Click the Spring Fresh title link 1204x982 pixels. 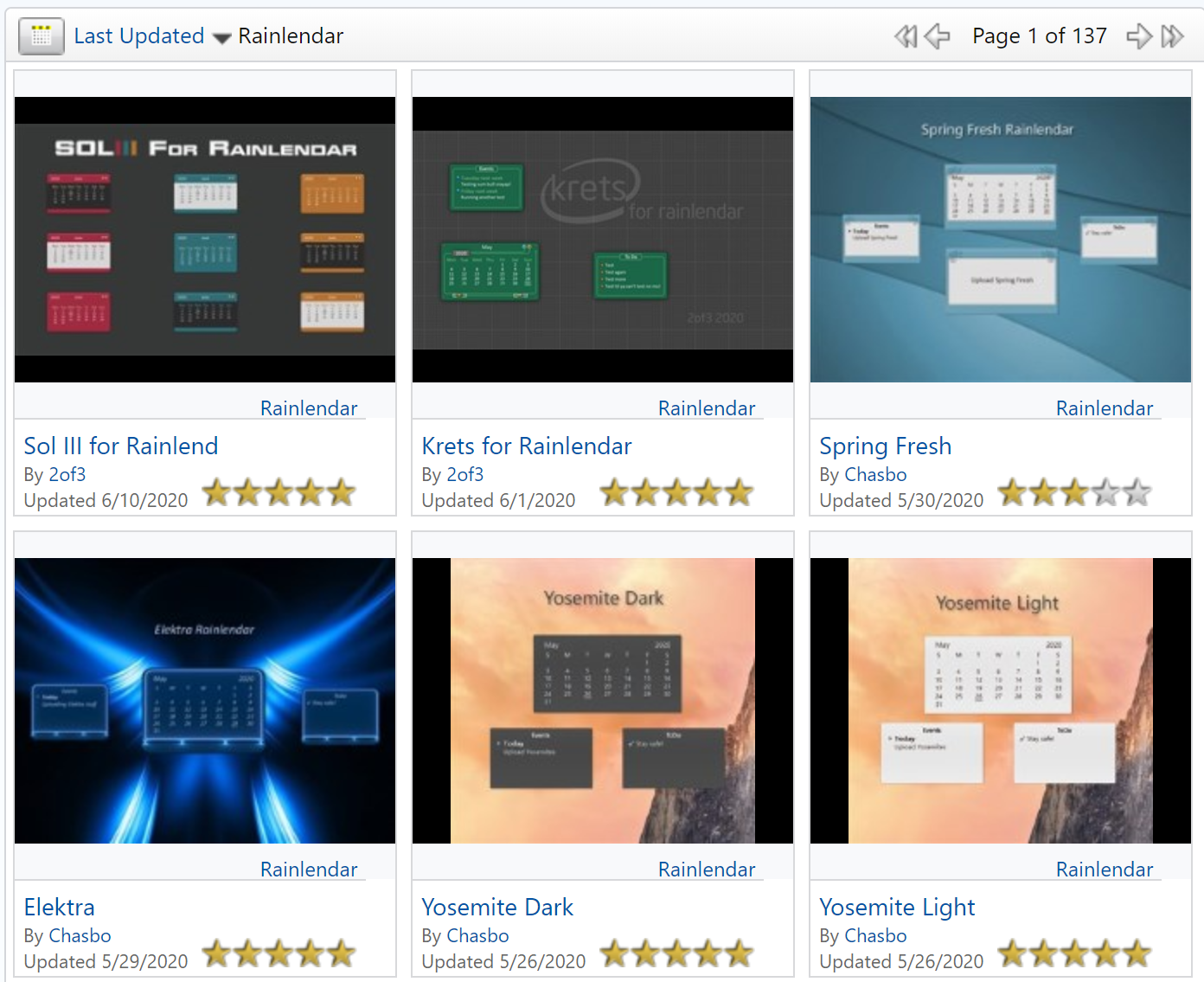(x=886, y=447)
